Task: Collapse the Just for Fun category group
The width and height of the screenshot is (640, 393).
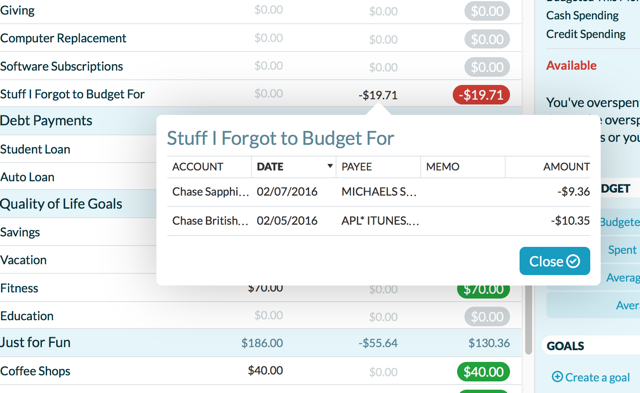Action: click(36, 342)
